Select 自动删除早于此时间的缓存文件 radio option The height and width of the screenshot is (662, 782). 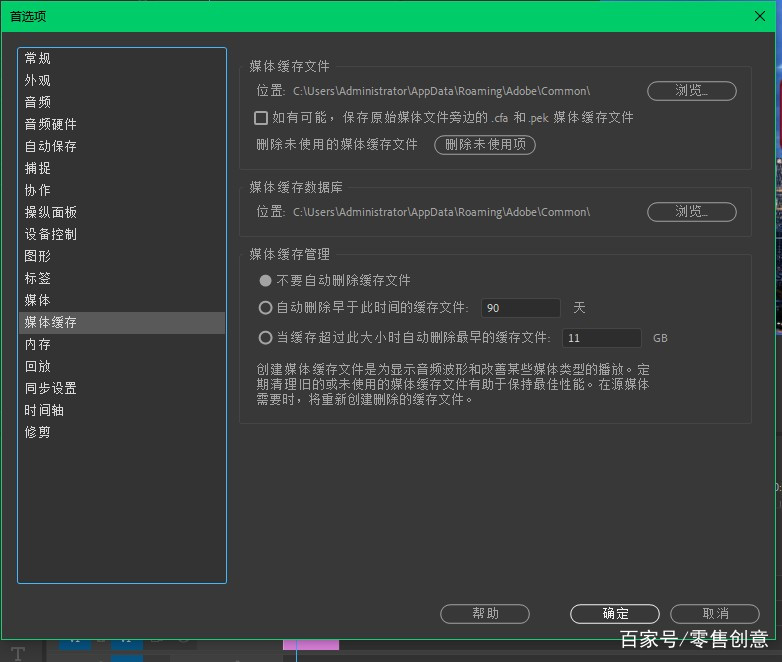coord(265,308)
